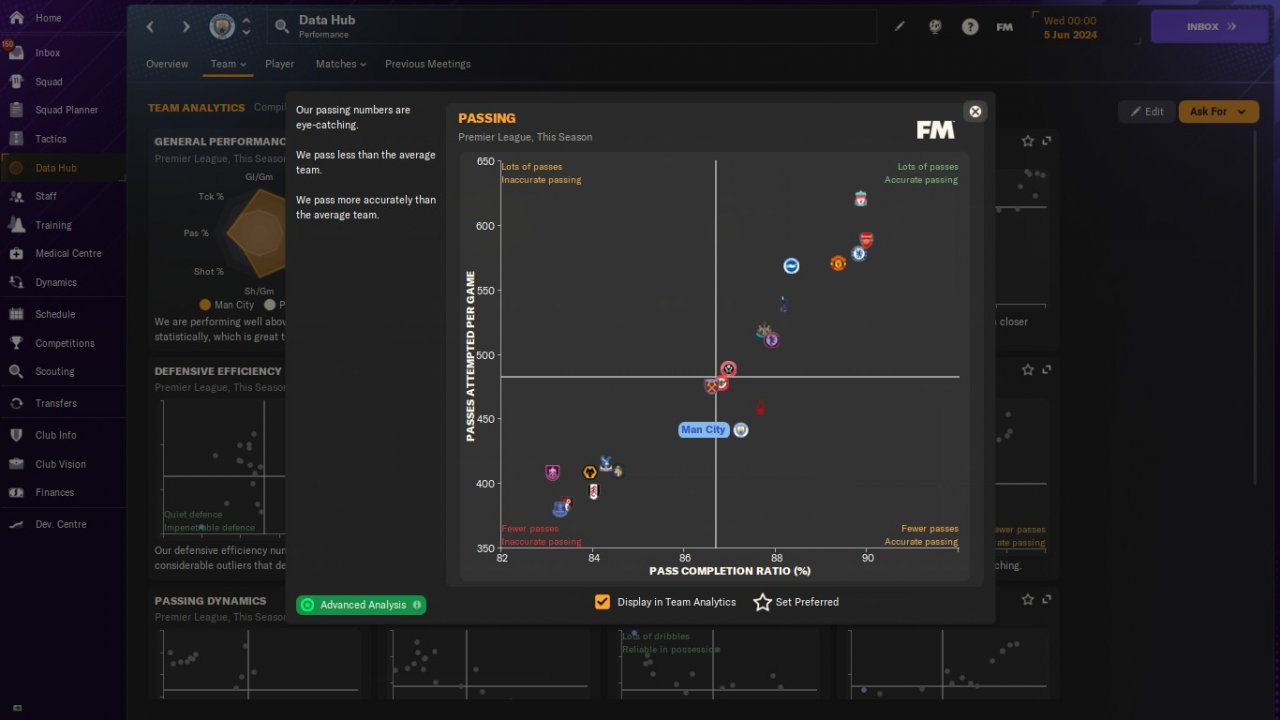
Task: Click the PASSING chart title
Action: click(487, 118)
